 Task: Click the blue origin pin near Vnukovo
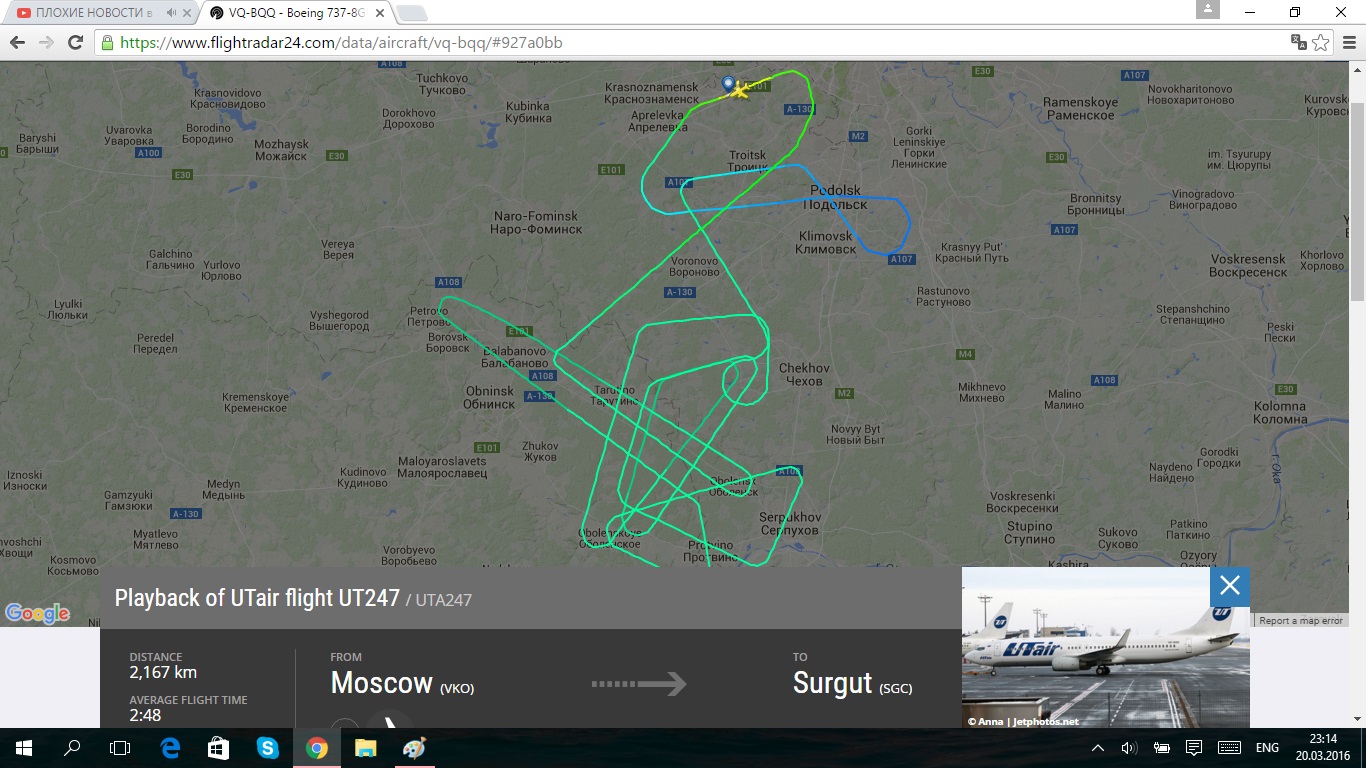point(728,85)
